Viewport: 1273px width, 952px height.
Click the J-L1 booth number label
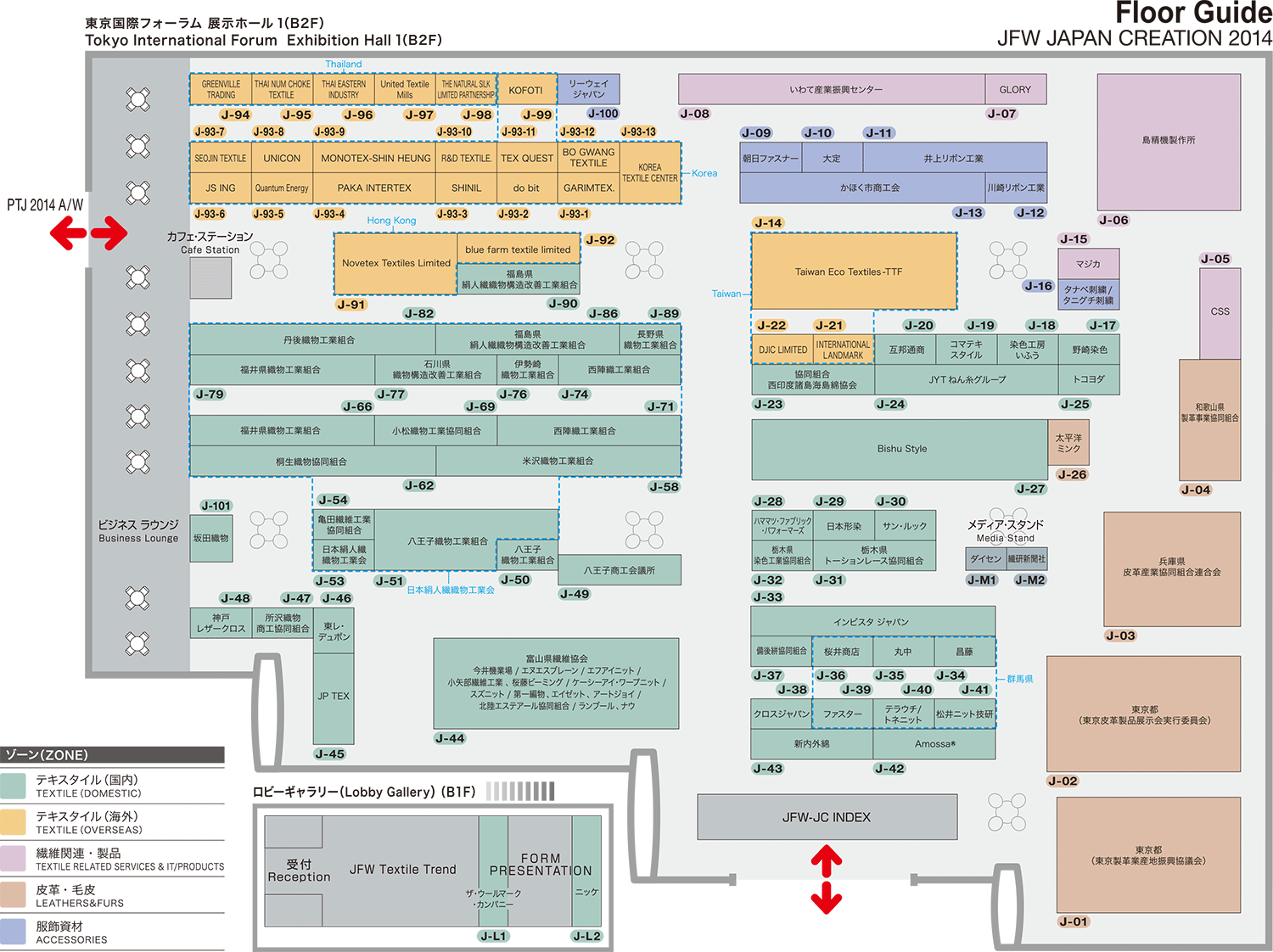493,936
